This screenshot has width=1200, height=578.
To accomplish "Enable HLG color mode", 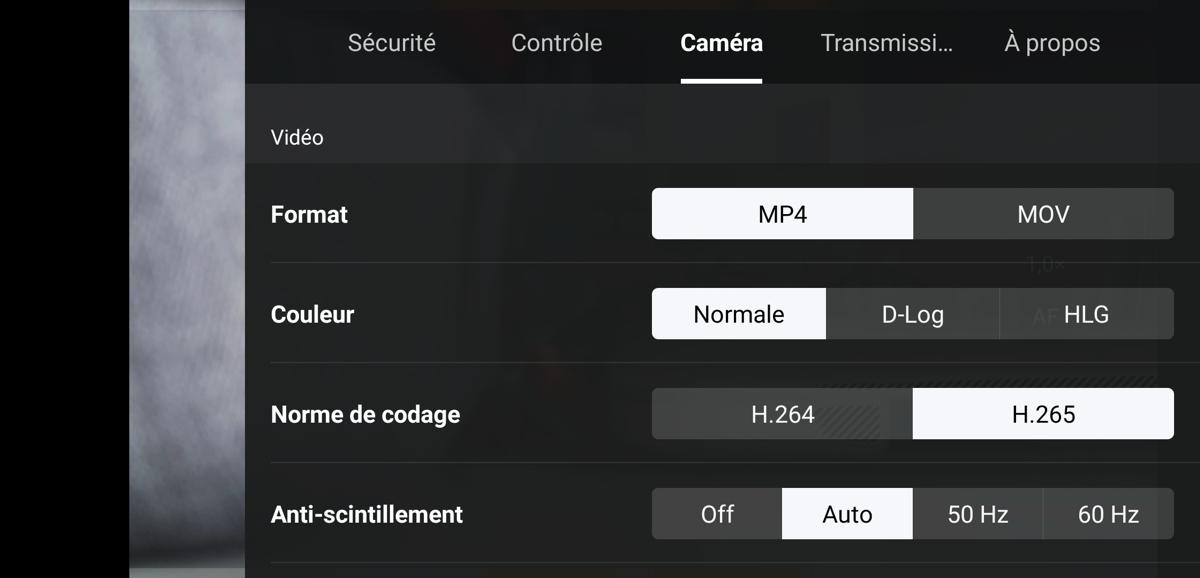I will tap(1087, 314).
